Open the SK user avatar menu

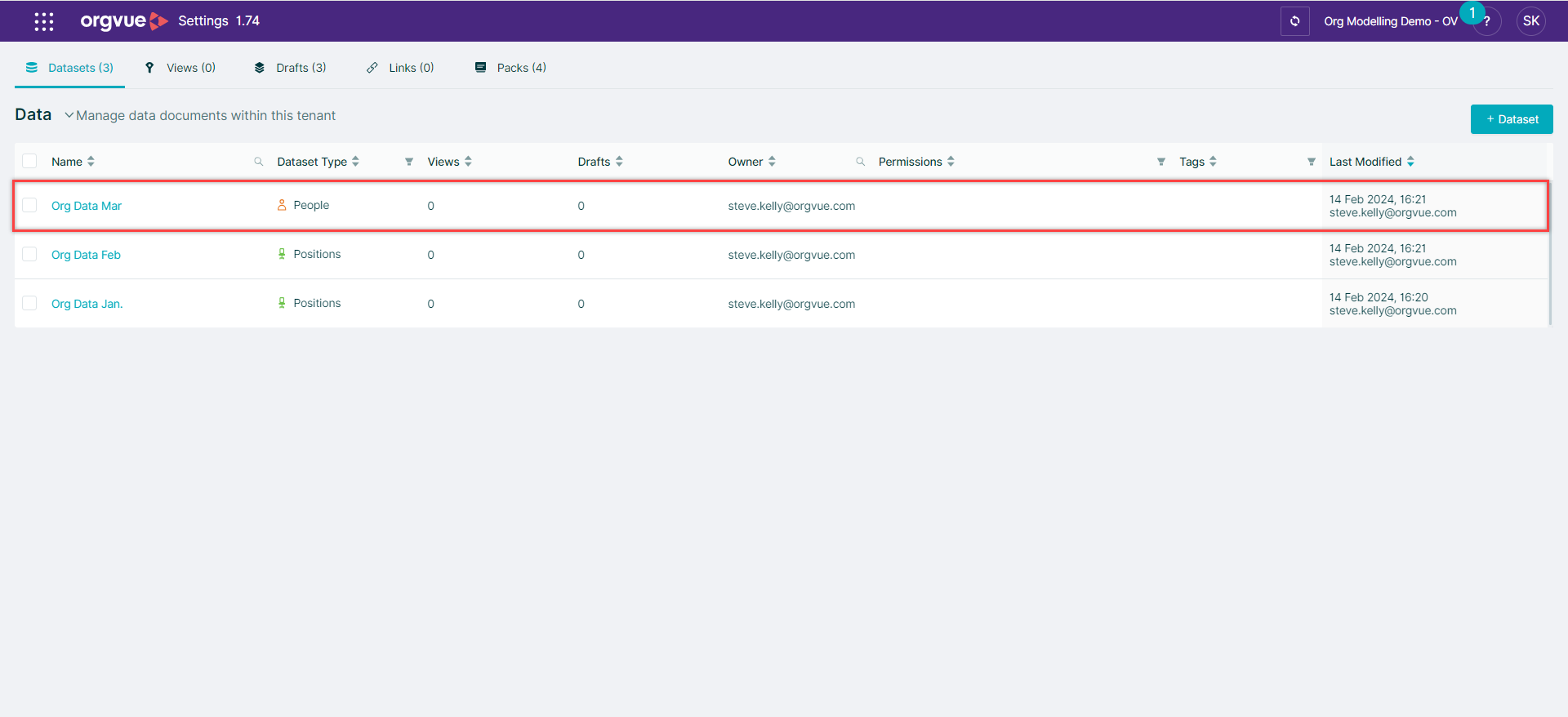[x=1531, y=21]
